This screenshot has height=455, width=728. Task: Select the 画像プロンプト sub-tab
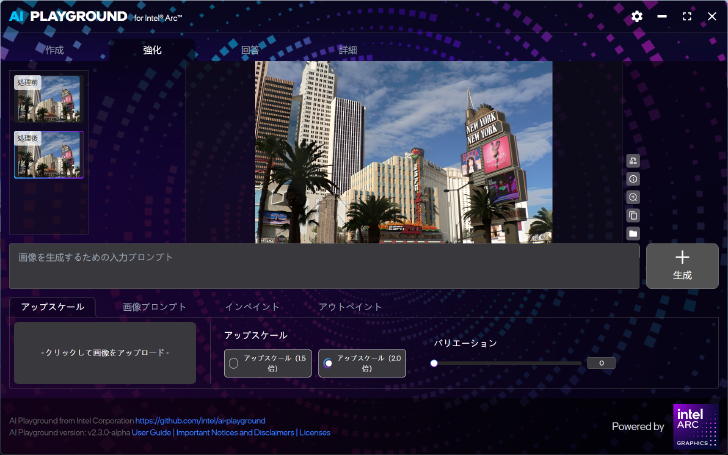tap(155, 307)
